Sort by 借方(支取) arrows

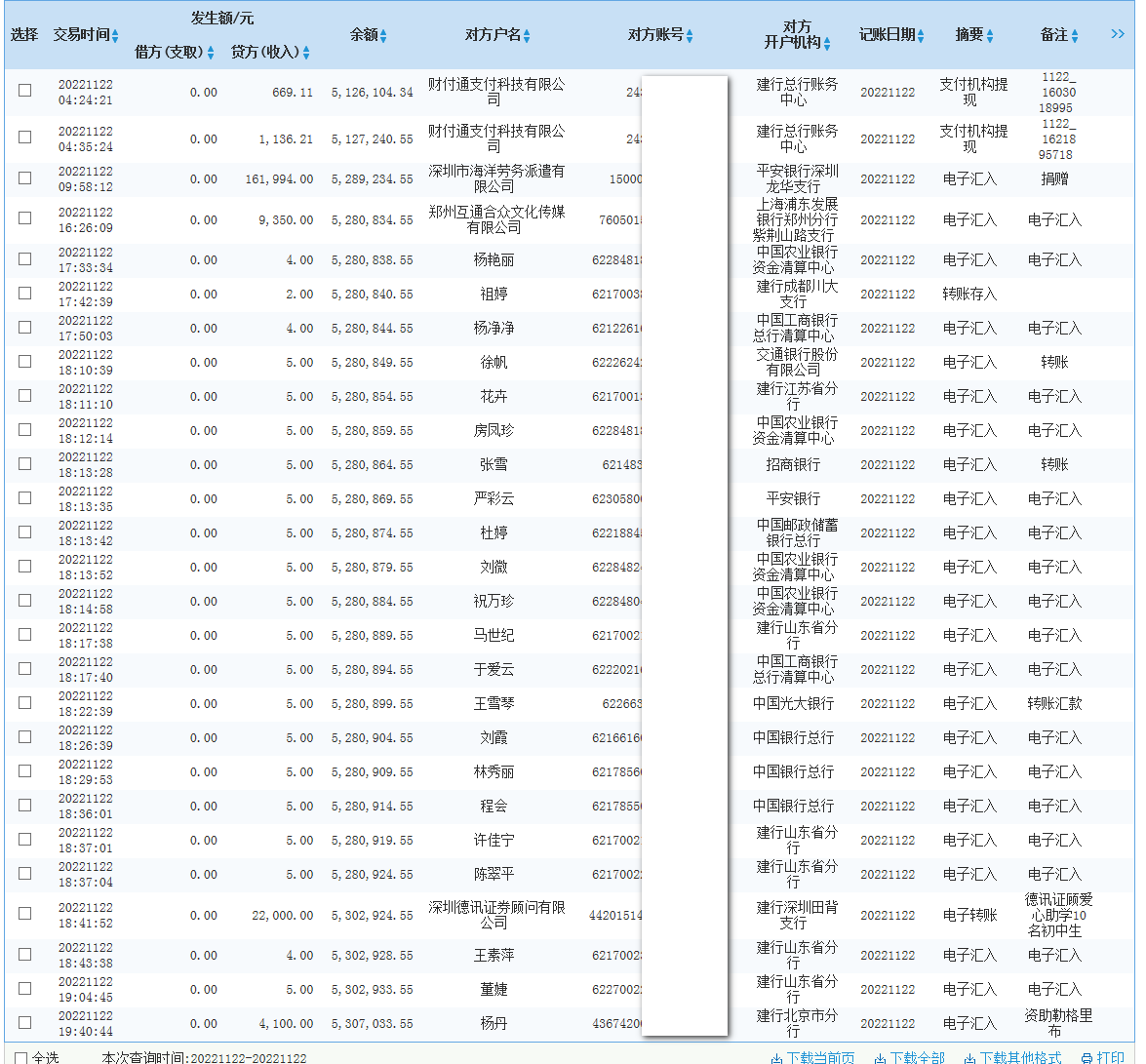[211, 53]
